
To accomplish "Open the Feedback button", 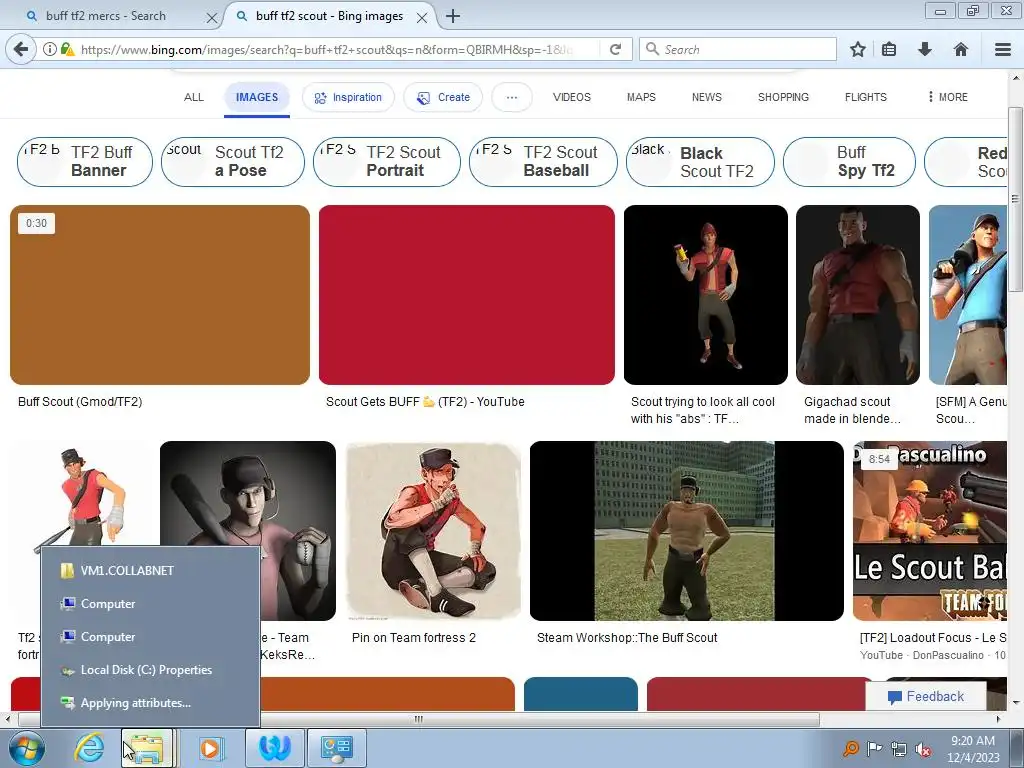I will [x=925, y=697].
